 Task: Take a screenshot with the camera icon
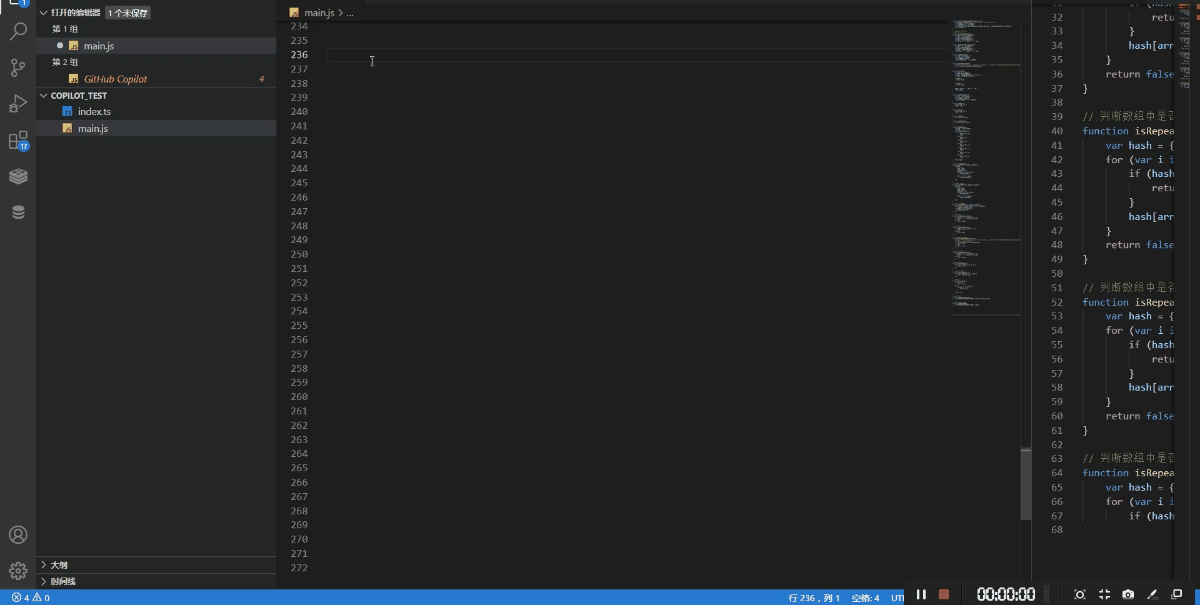tap(1128, 594)
